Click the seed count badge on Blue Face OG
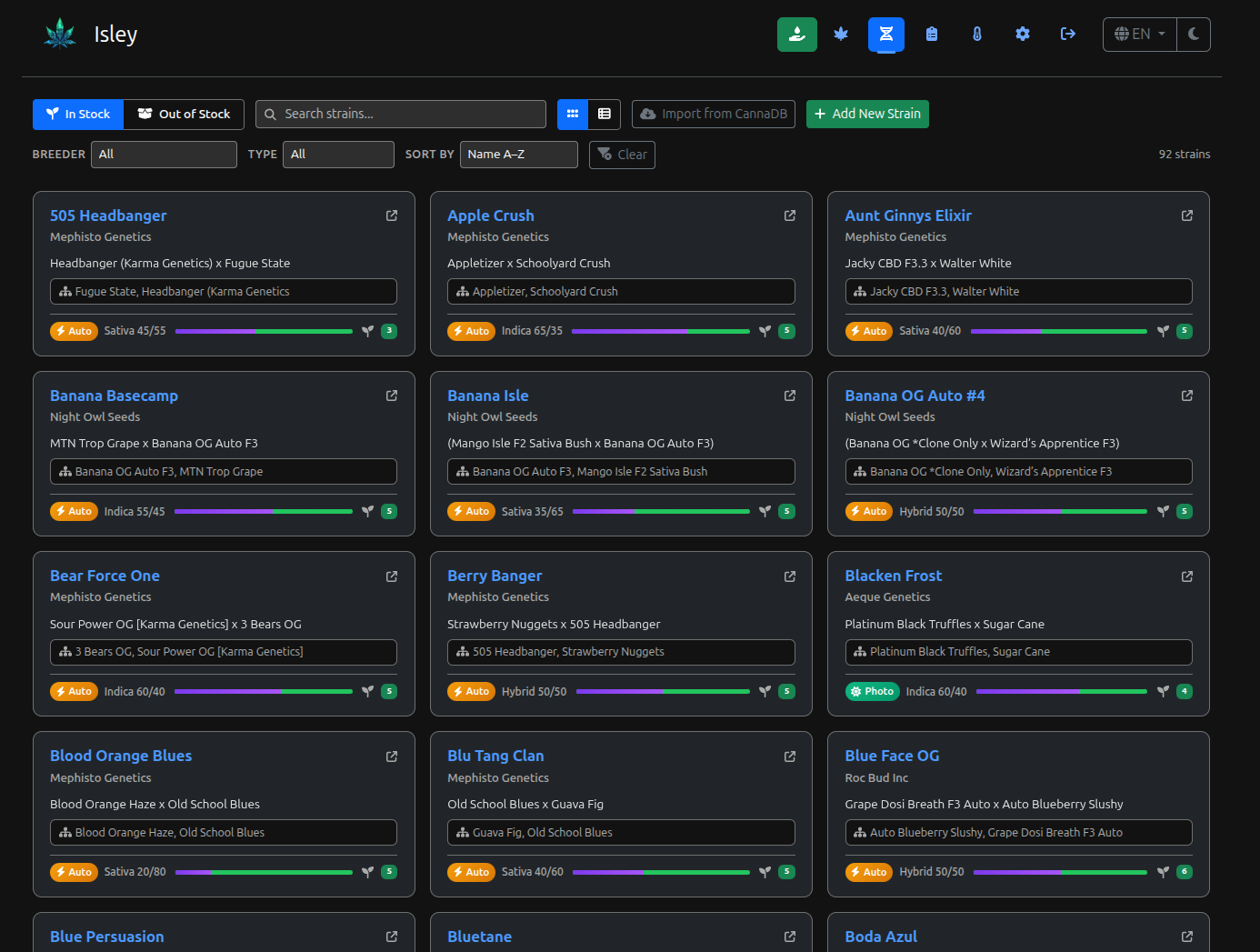The height and width of the screenshot is (952, 1260). [x=1185, y=872]
